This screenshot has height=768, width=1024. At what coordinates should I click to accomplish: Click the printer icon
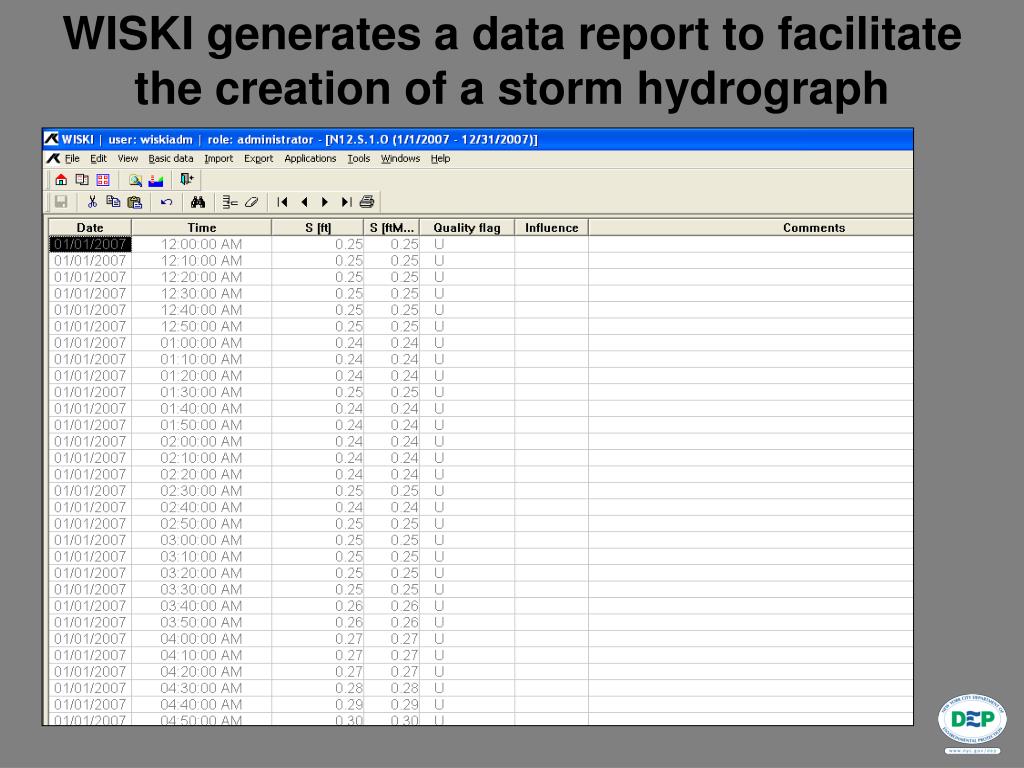click(x=367, y=202)
